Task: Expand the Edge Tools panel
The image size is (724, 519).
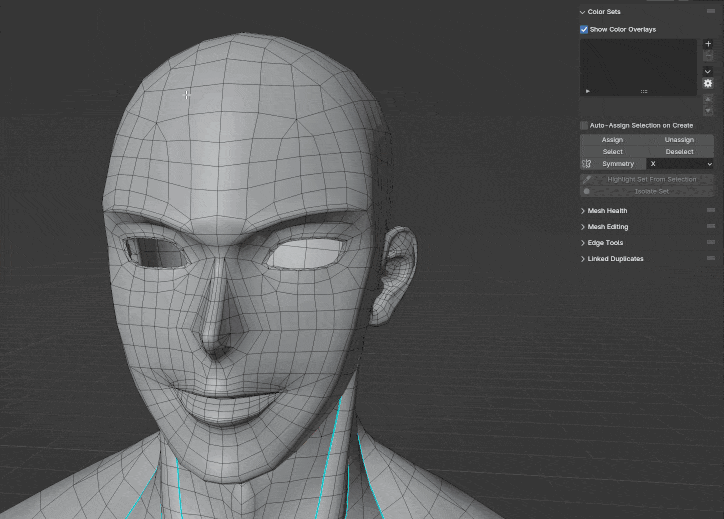Action: (605, 242)
